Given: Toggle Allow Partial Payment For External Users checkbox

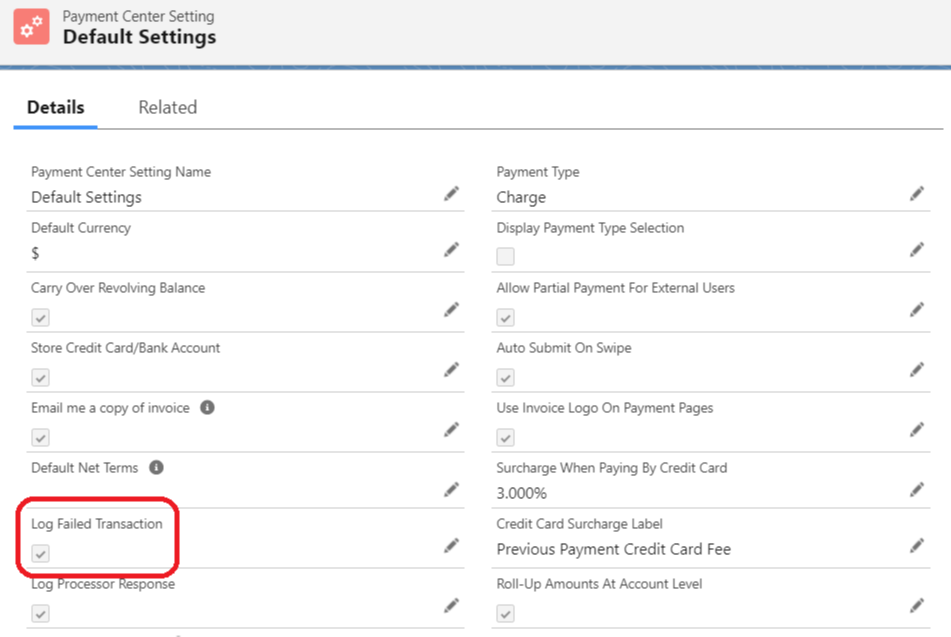Looking at the screenshot, I should tap(506, 317).
